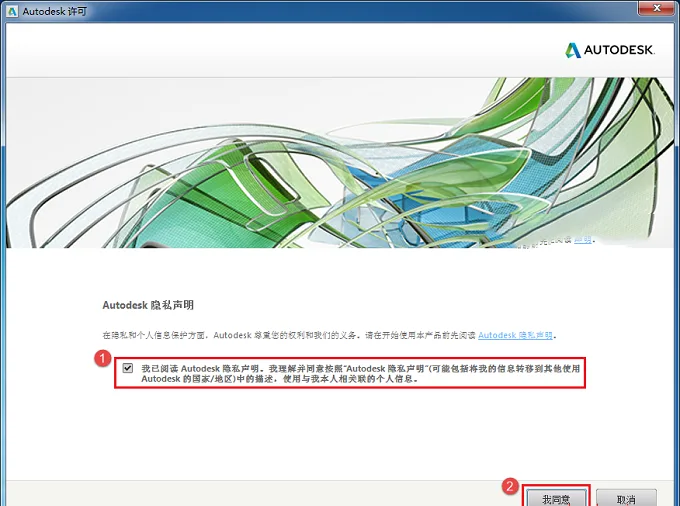The image size is (680, 506).
Task: Click the privacy agreement text starting 我已阅读 Autodesk
Action: point(360,373)
